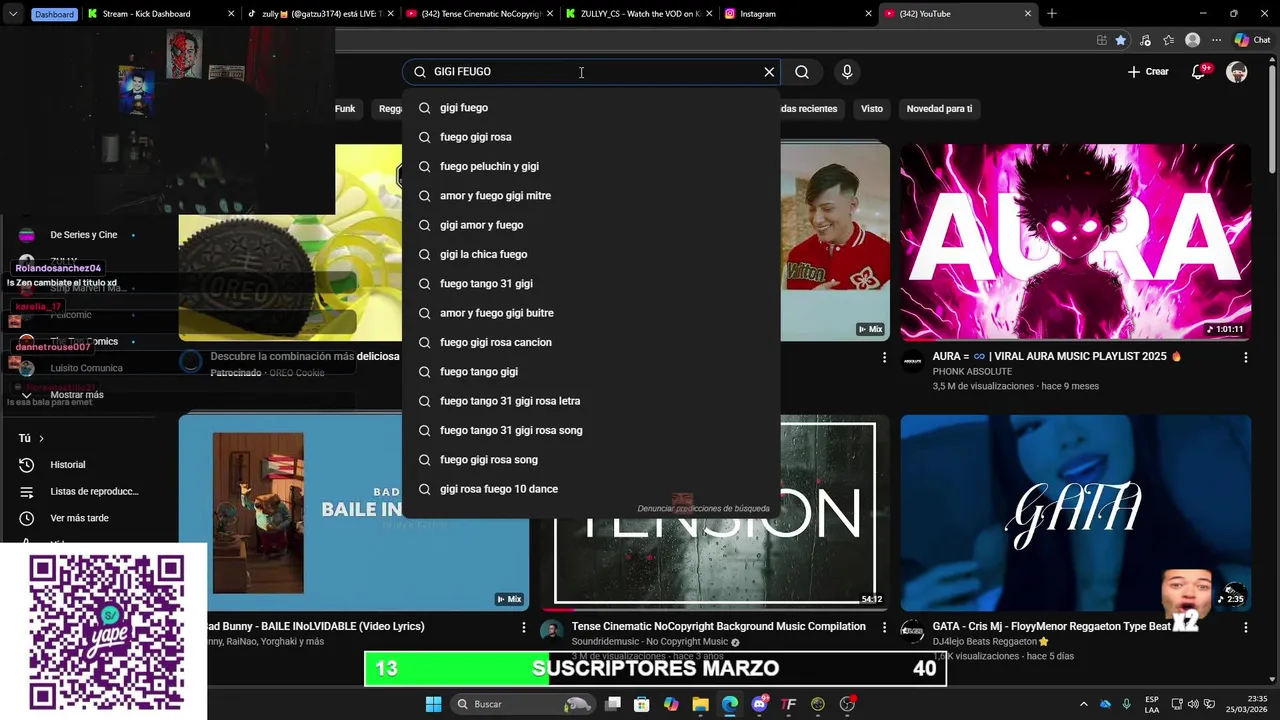Viewport: 1280px width, 720px height.
Task: Switch to the Stream - Kick Dashboard tab
Action: point(160,14)
